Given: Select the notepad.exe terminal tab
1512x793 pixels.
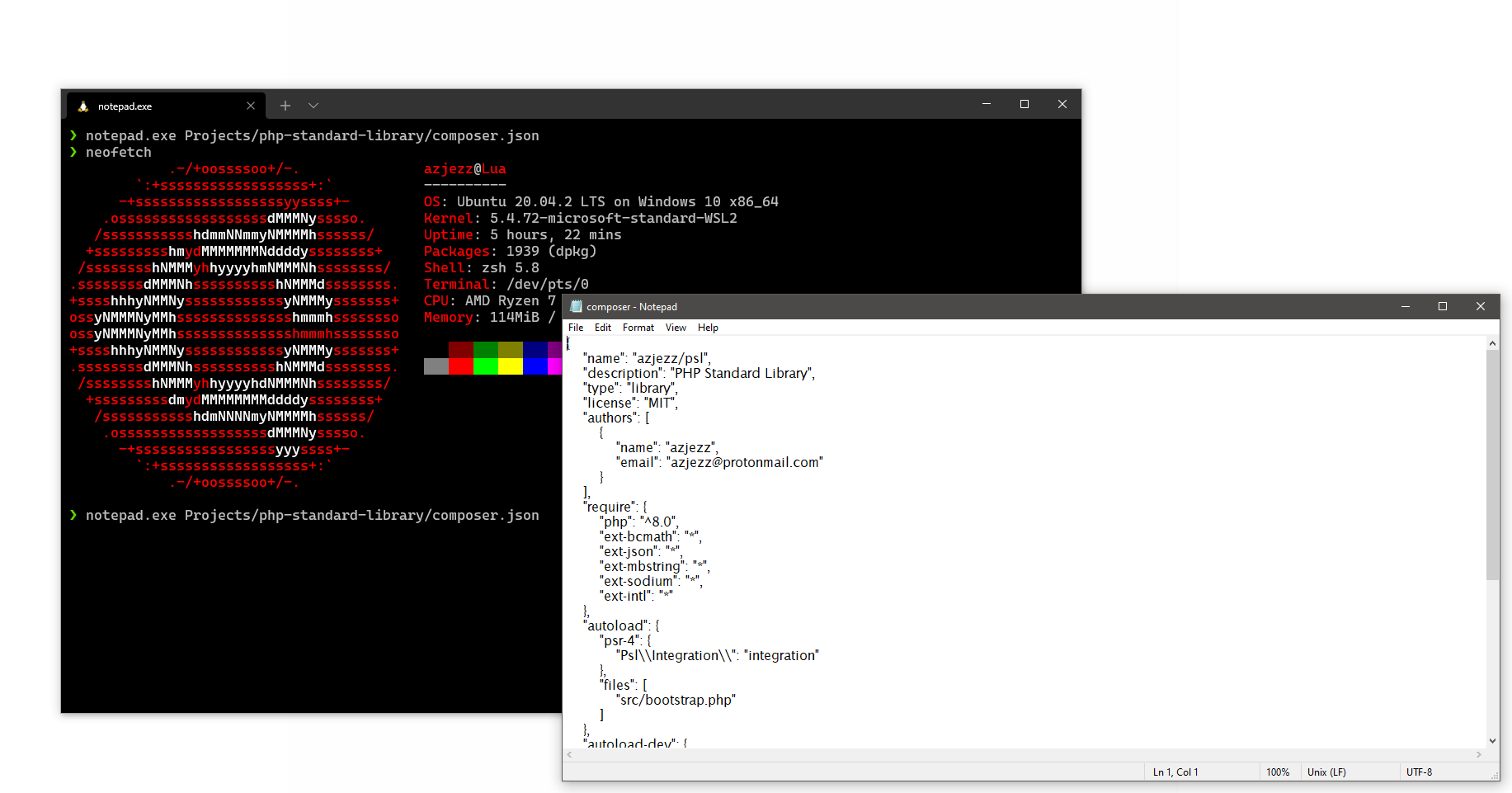Looking at the screenshot, I should (165, 106).
